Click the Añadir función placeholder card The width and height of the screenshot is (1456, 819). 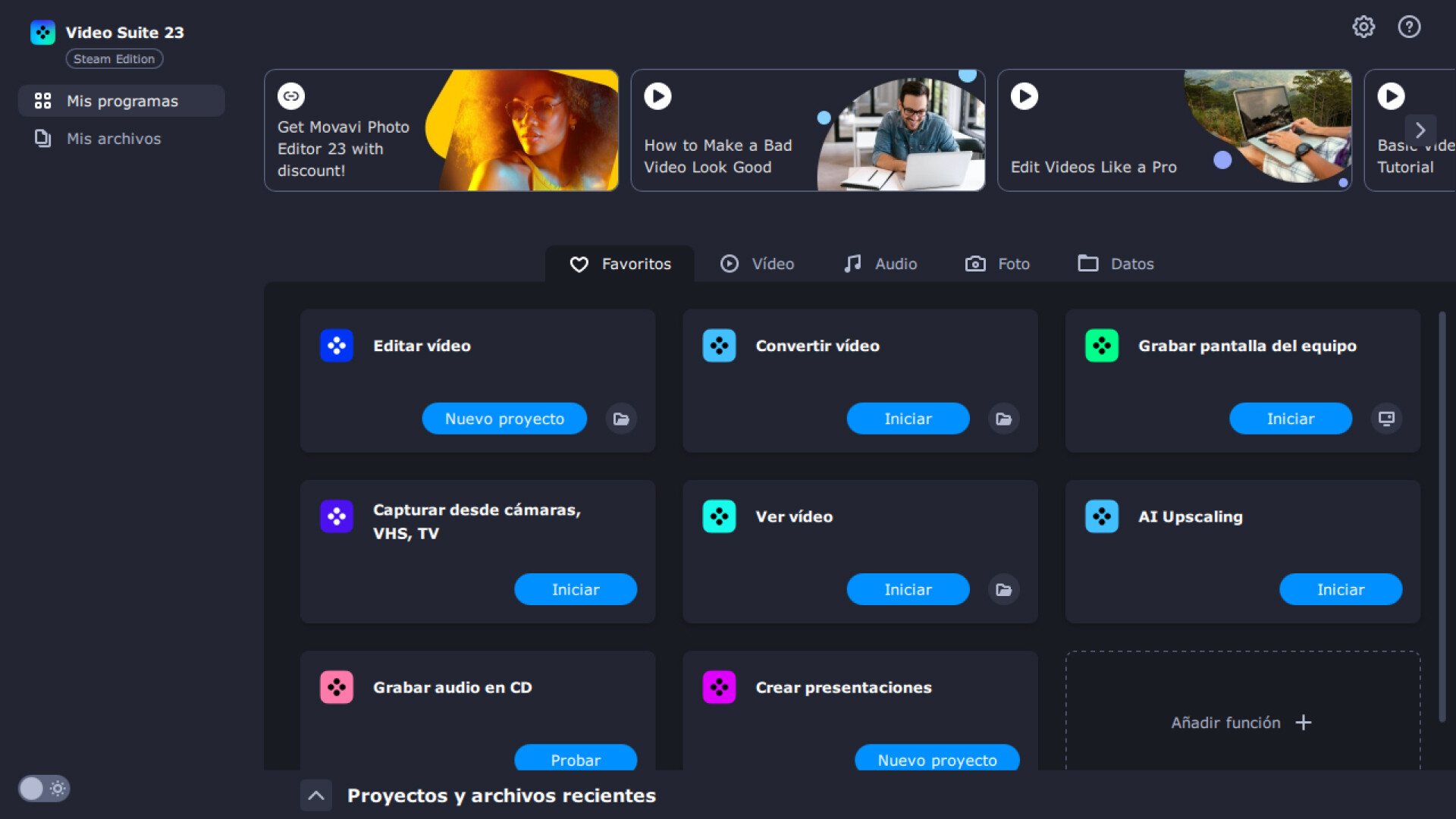(x=1242, y=711)
